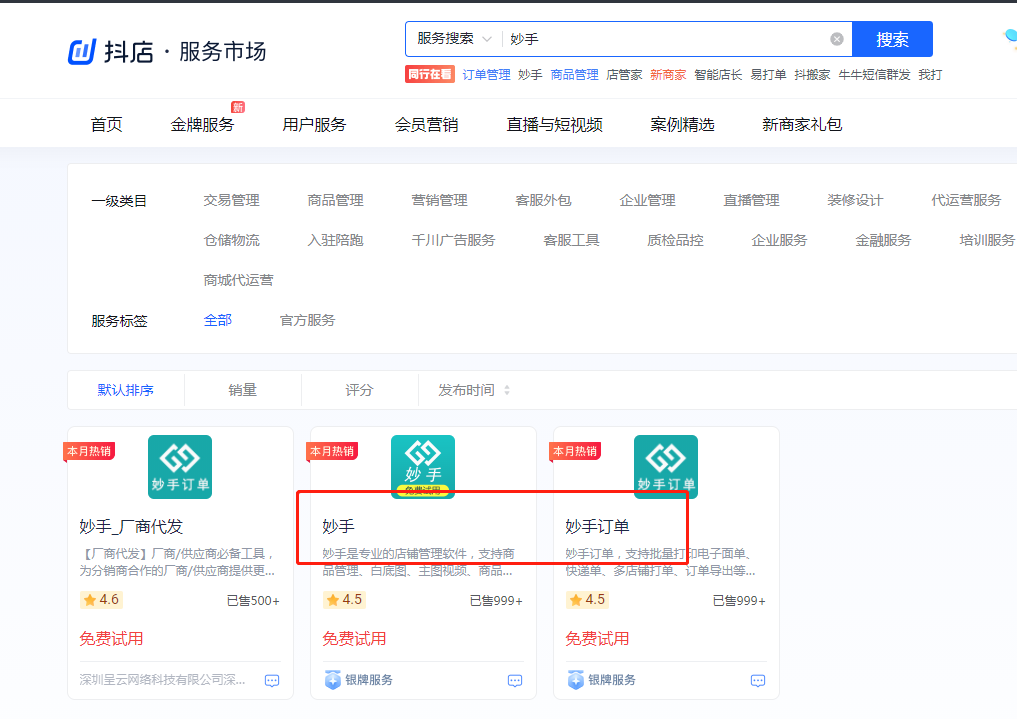Open the 妙手 app icon thumbnail

point(423,467)
